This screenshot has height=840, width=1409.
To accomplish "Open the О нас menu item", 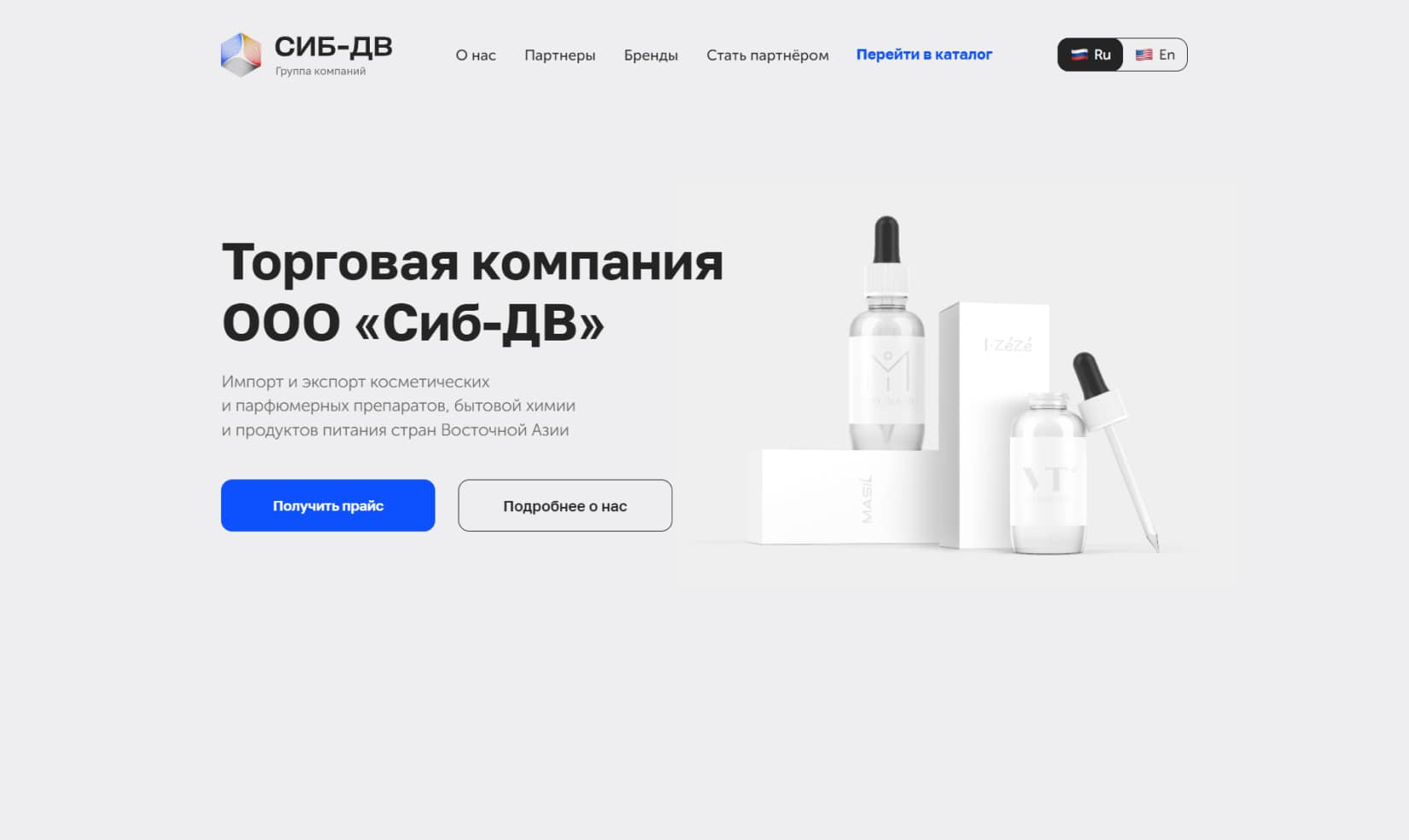I will (x=476, y=55).
